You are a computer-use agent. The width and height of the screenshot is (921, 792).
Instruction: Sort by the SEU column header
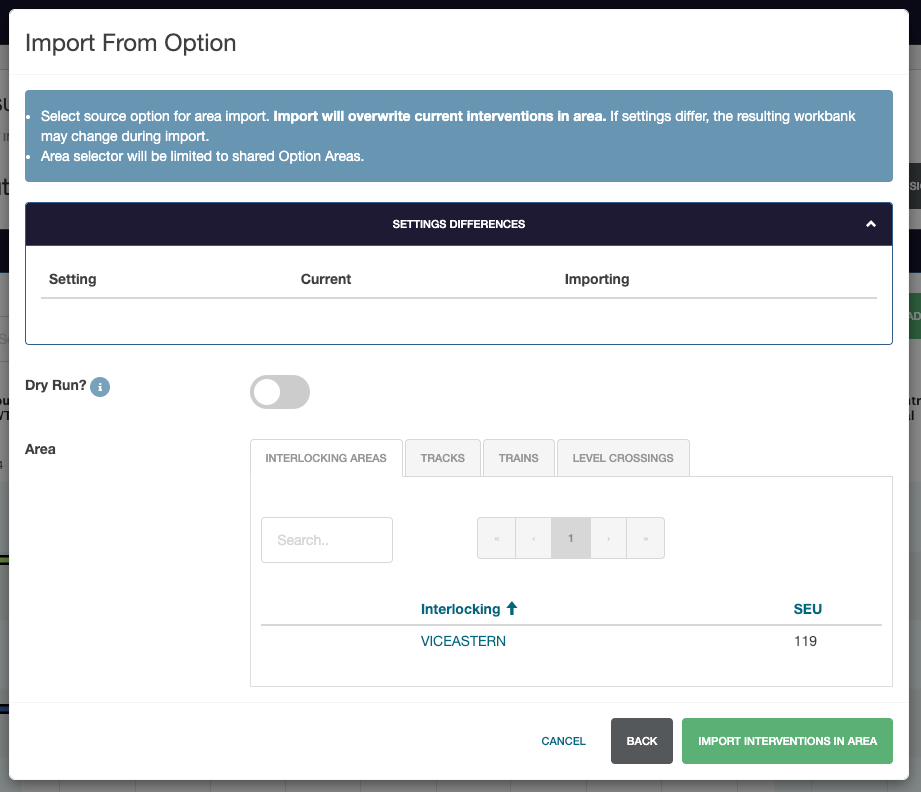tap(807, 608)
